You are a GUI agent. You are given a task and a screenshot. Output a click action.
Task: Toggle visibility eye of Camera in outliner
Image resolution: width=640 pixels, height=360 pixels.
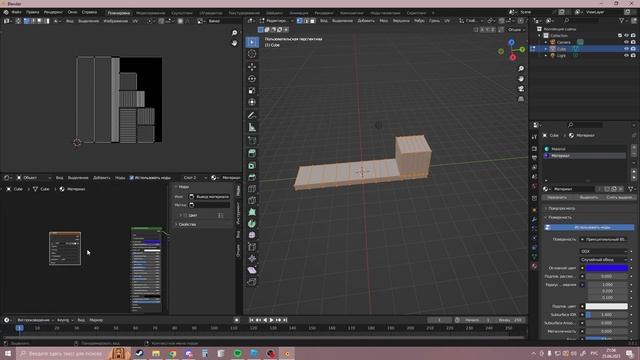coord(626,42)
